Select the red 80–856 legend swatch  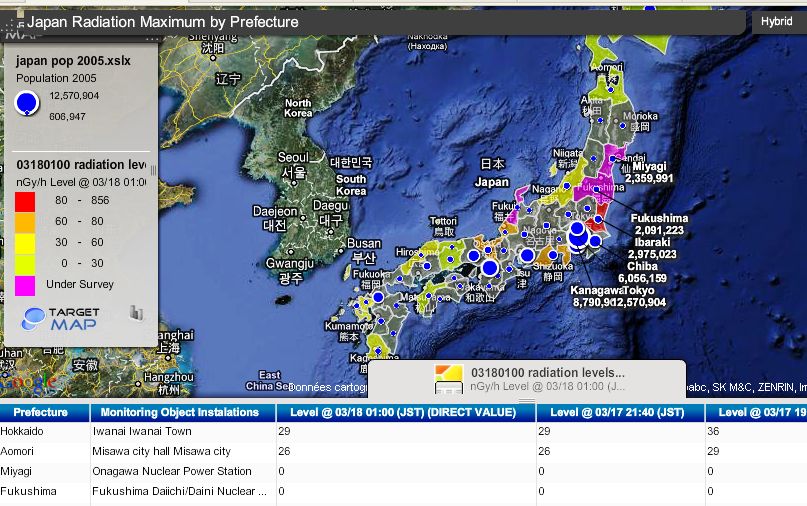click(x=26, y=201)
